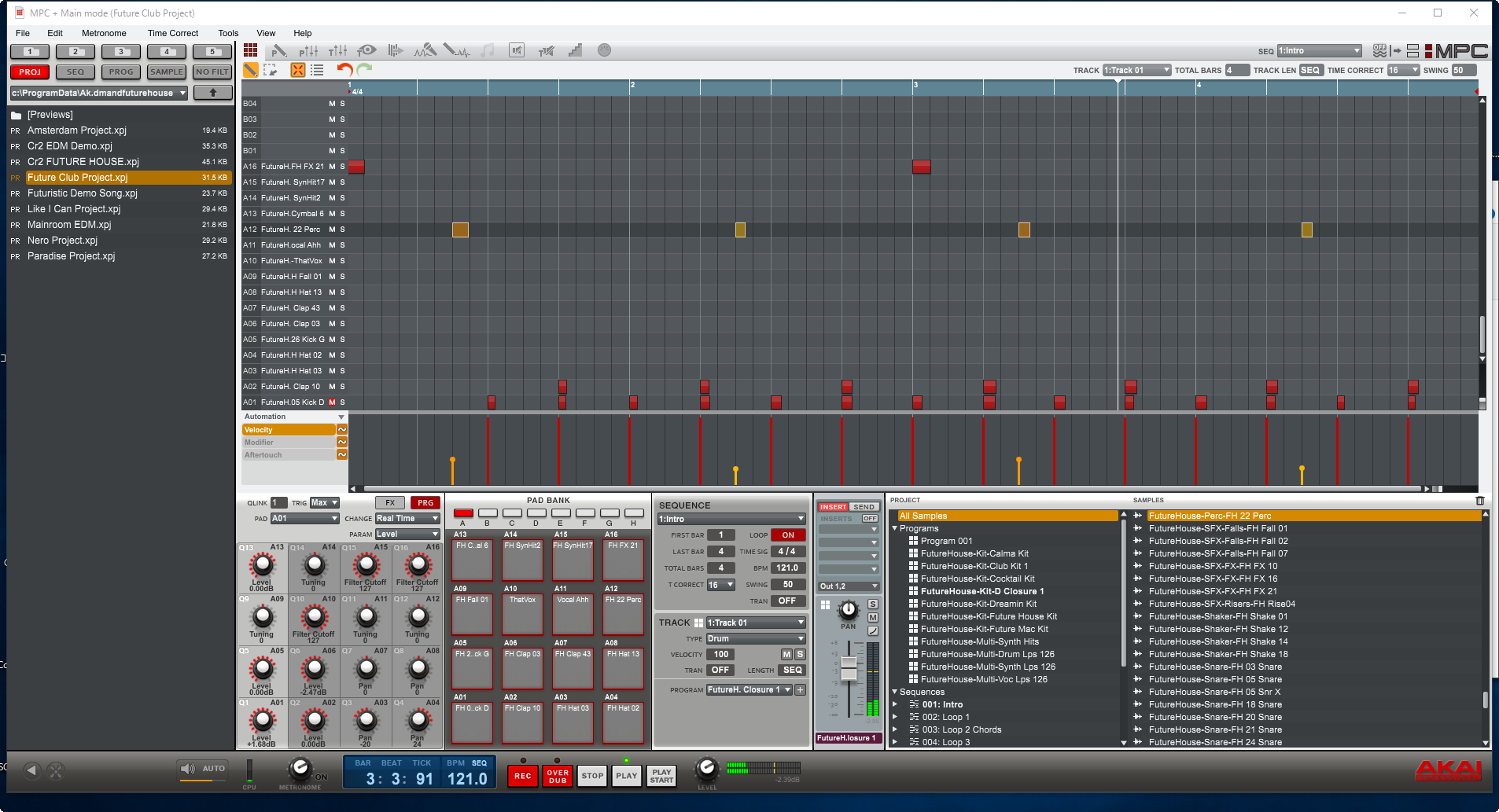The width and height of the screenshot is (1499, 812).
Task: Open the browser folder path dropdown
Action: [x=99, y=93]
